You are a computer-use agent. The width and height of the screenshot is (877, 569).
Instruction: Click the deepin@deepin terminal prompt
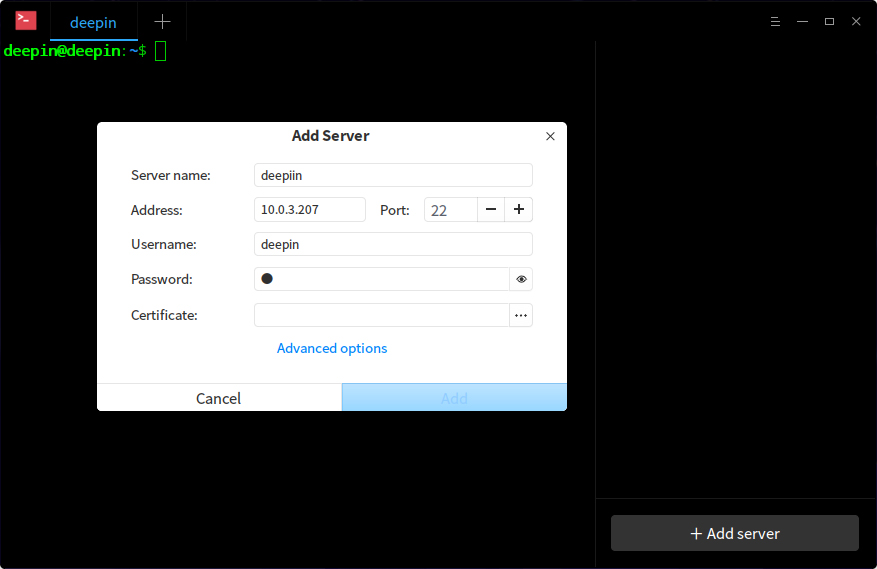click(x=75, y=51)
